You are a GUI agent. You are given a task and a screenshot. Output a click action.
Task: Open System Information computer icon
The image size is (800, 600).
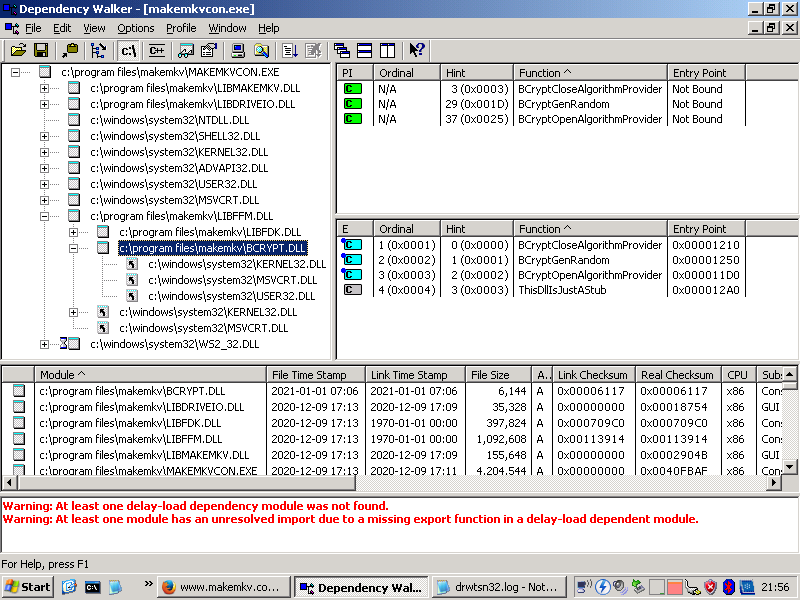(238, 51)
